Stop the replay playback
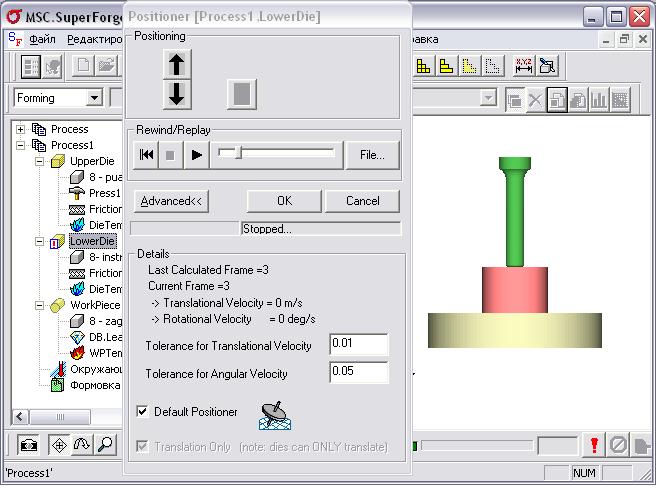Viewport: 657px width, 487px height. coord(170,155)
